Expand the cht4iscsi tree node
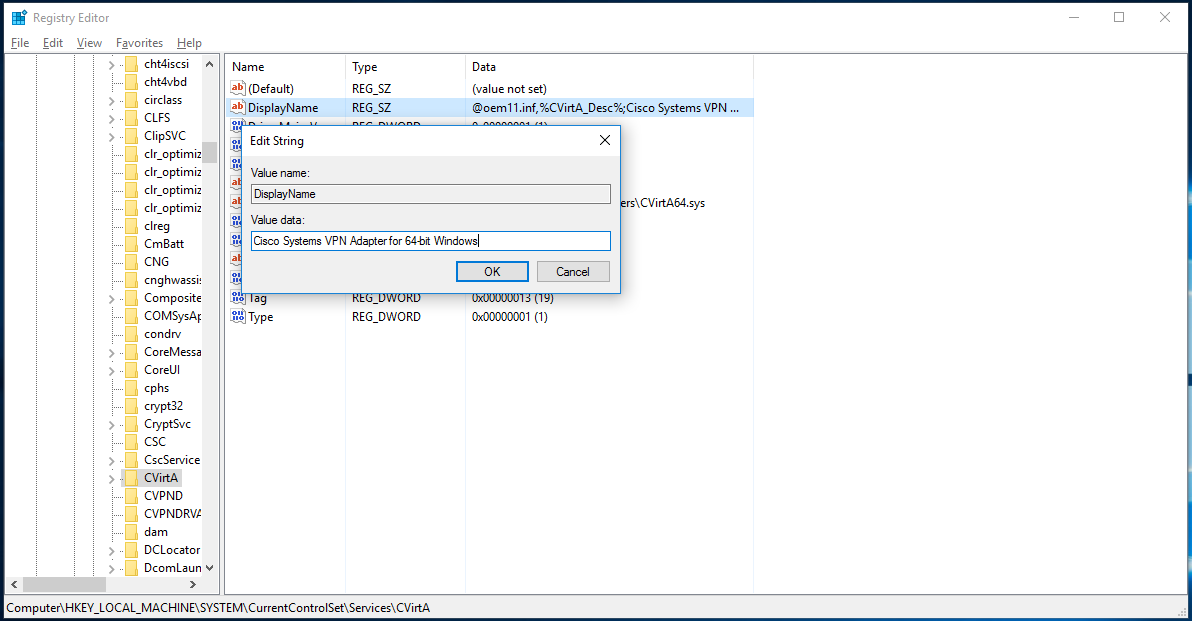Image resolution: width=1192 pixels, height=621 pixels. point(112,65)
